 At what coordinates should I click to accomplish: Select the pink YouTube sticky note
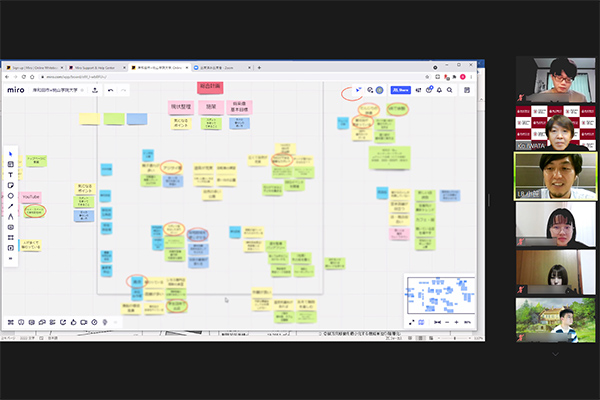tap(31, 197)
